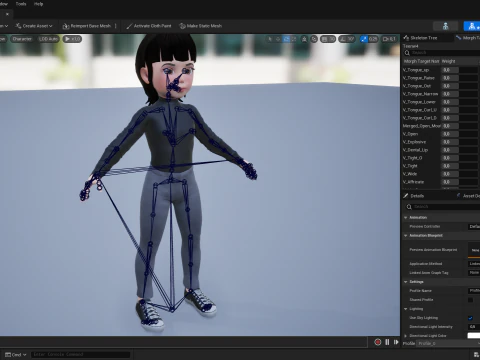Collapse the Animation section
480x360 pixels.
click(406, 218)
